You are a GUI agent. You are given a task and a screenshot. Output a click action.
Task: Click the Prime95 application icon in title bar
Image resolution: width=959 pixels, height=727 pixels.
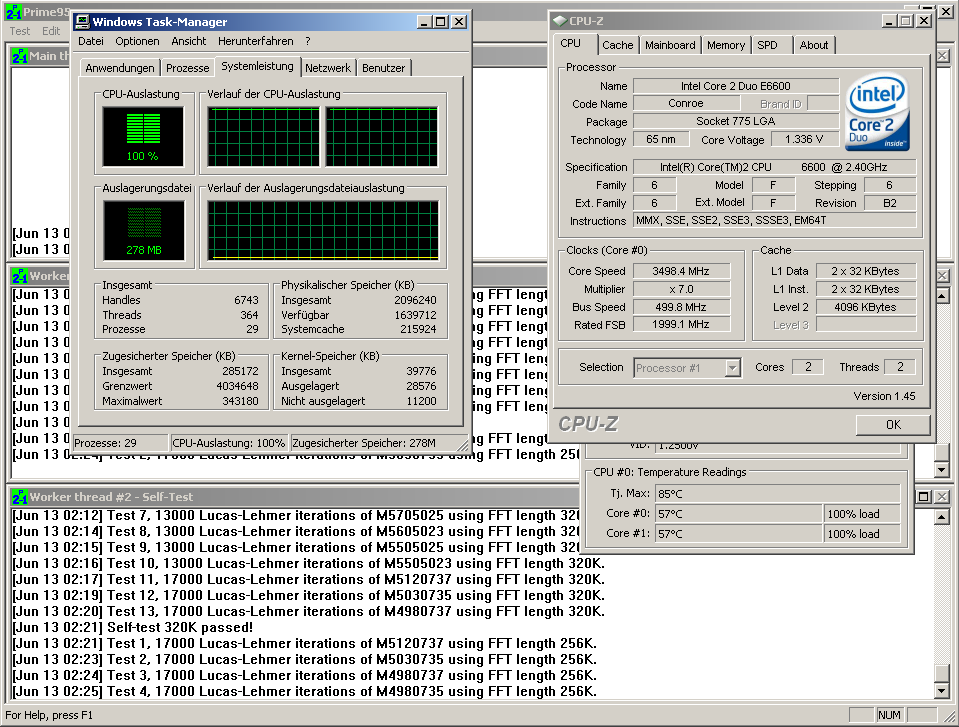point(15,11)
